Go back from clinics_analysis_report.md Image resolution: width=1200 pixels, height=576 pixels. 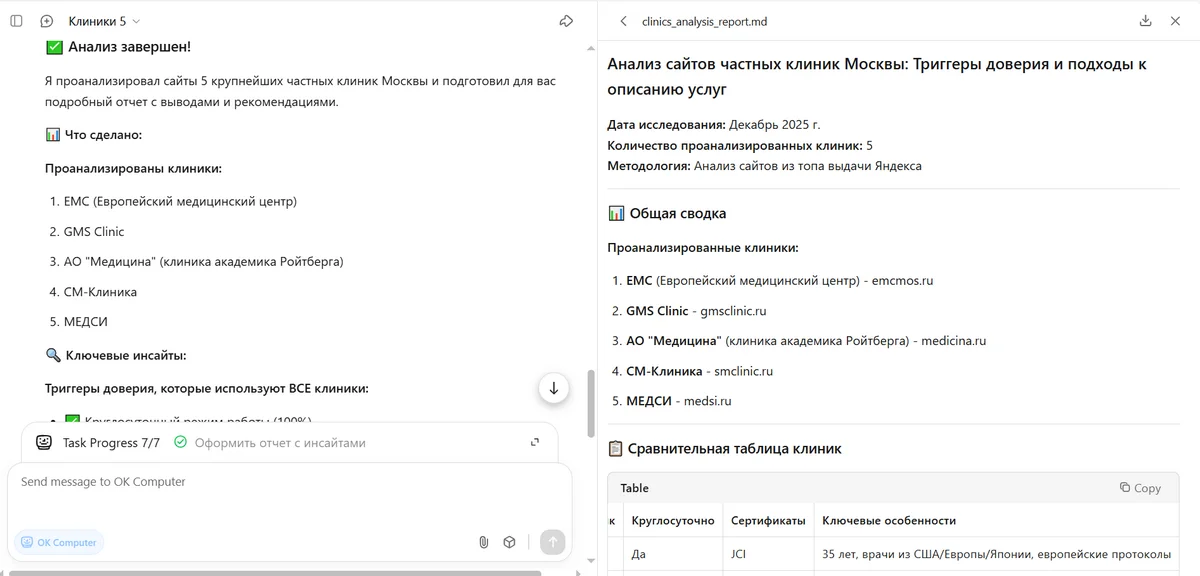coord(624,21)
